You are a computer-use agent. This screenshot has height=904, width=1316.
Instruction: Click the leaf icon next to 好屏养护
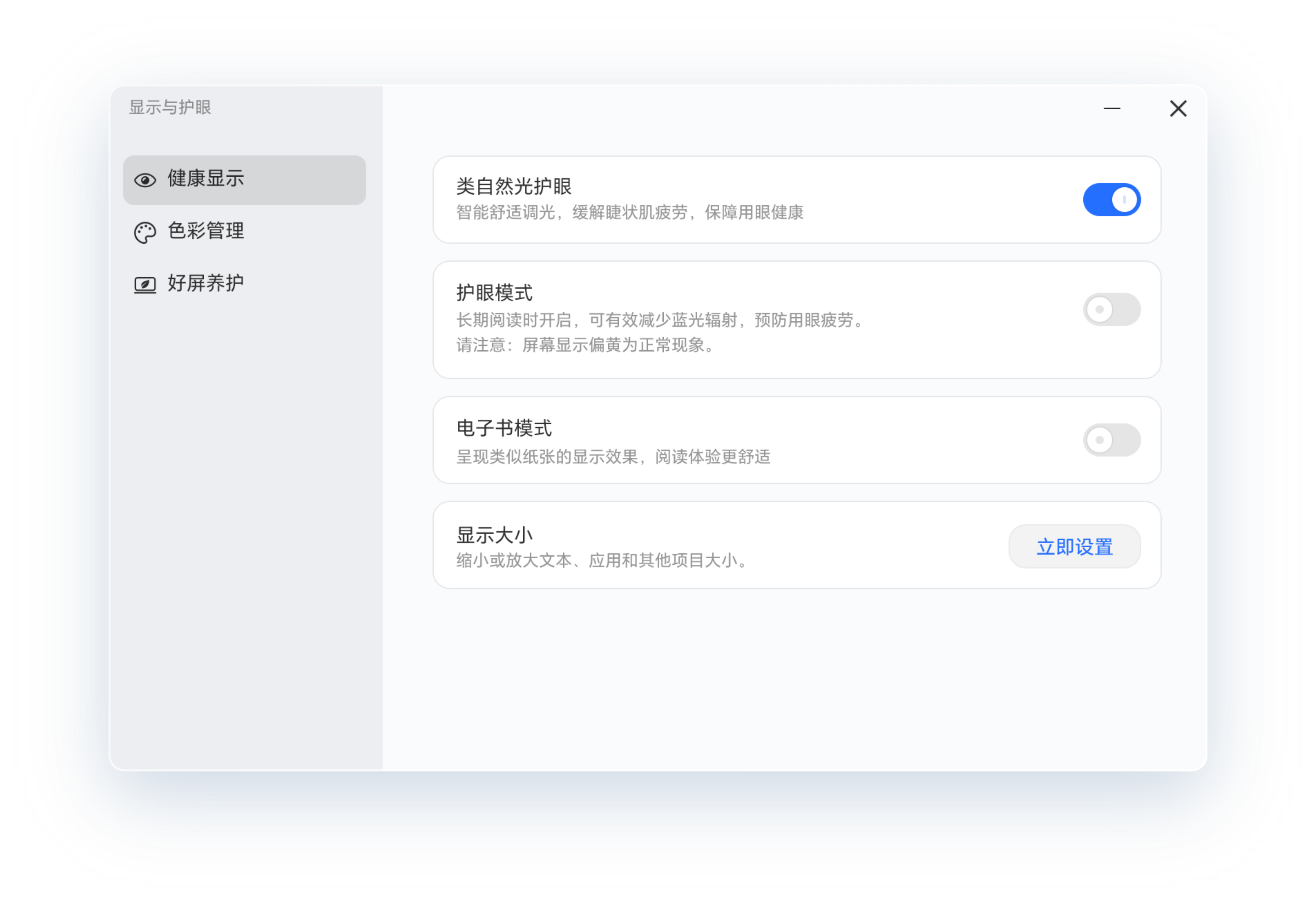point(145,283)
